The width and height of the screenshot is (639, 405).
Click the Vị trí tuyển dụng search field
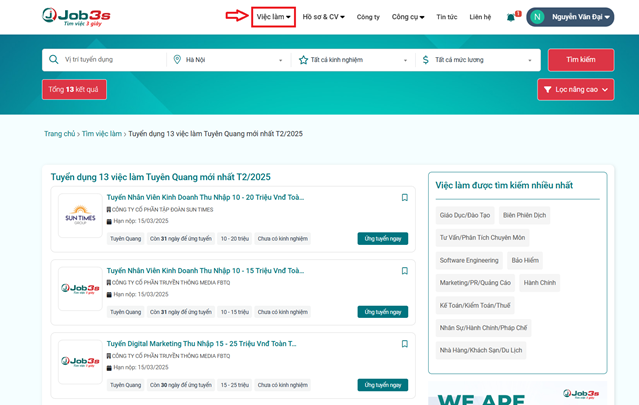[x=110, y=60]
